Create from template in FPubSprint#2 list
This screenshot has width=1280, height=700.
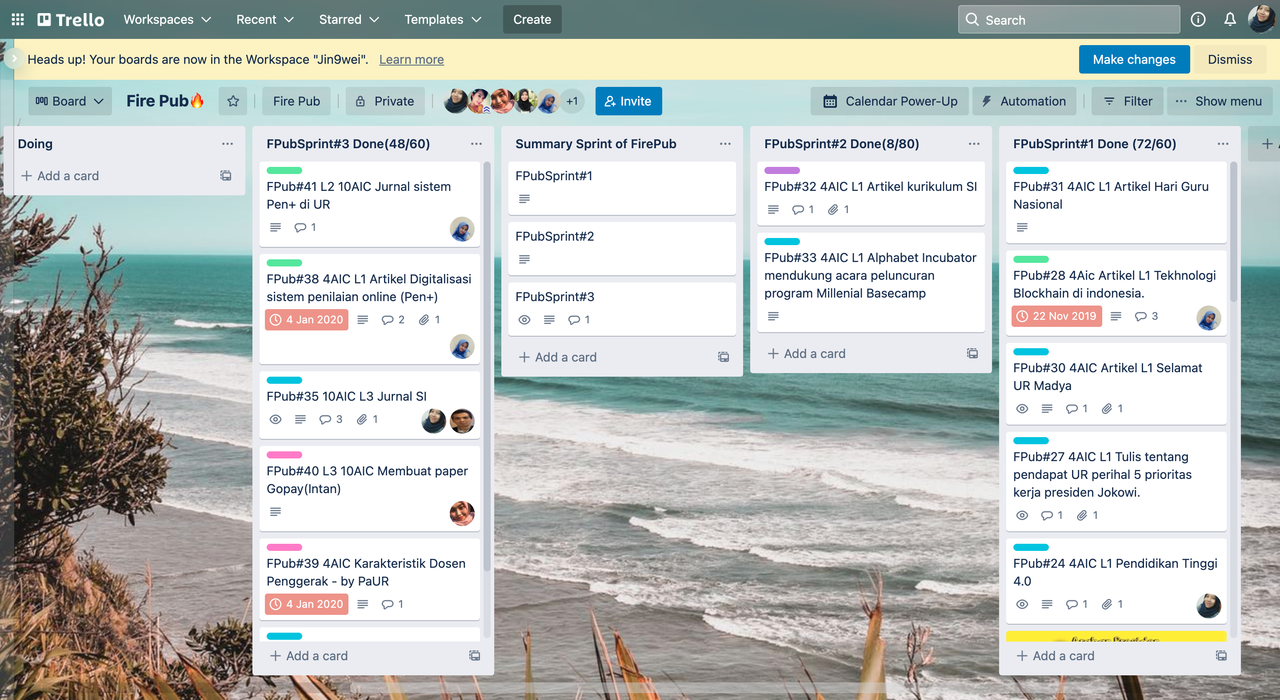click(x=972, y=354)
